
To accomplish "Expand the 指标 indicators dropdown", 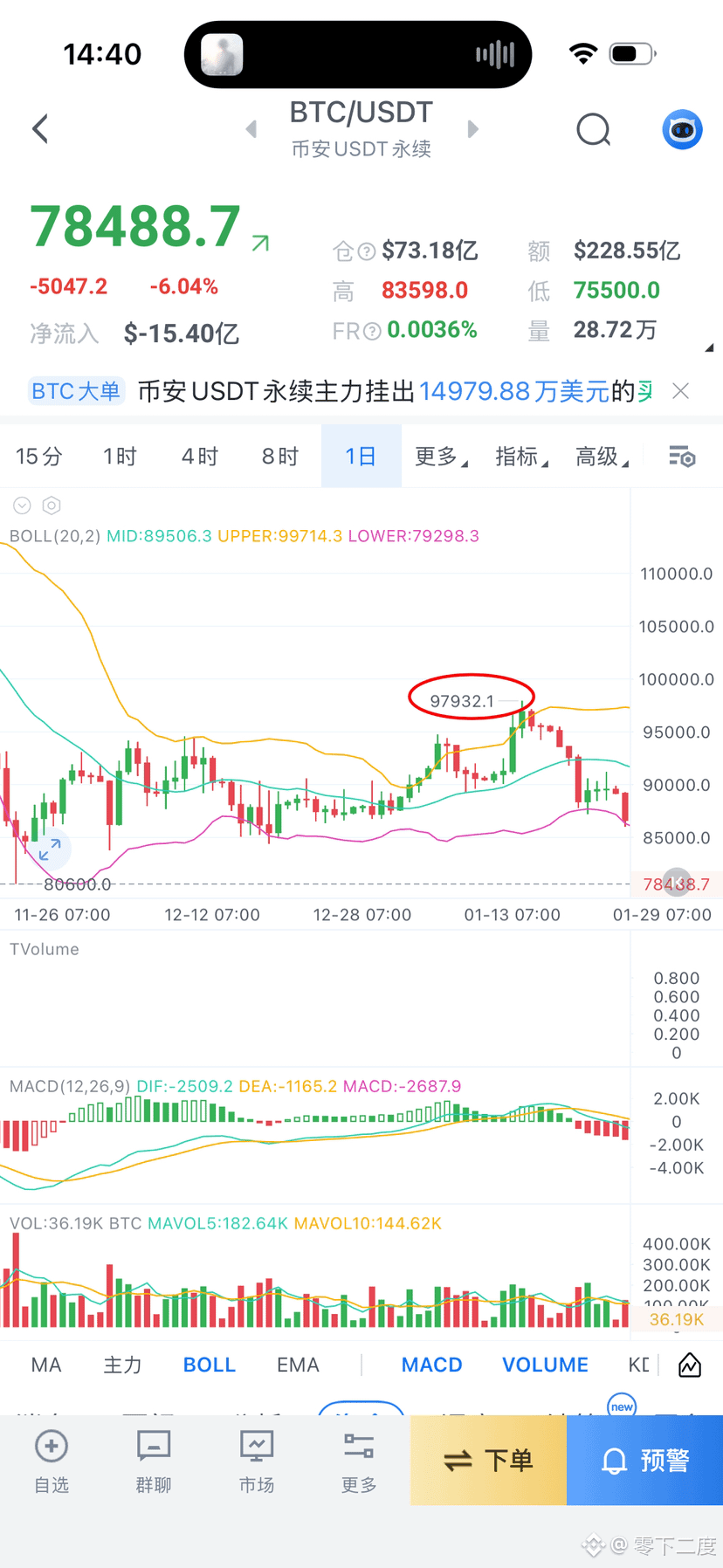I will pyautogui.click(x=521, y=457).
